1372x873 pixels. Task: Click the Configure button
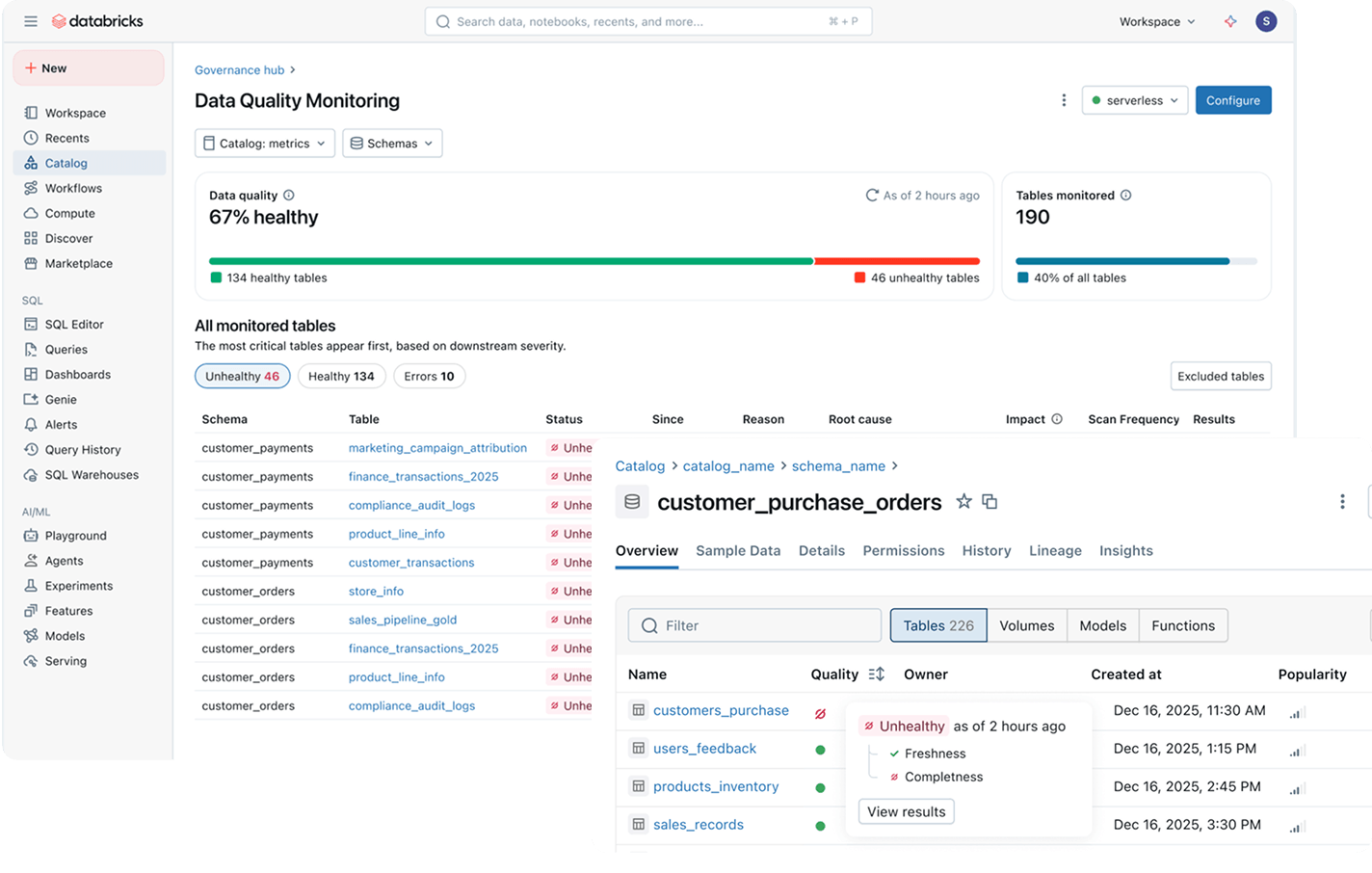(1233, 100)
